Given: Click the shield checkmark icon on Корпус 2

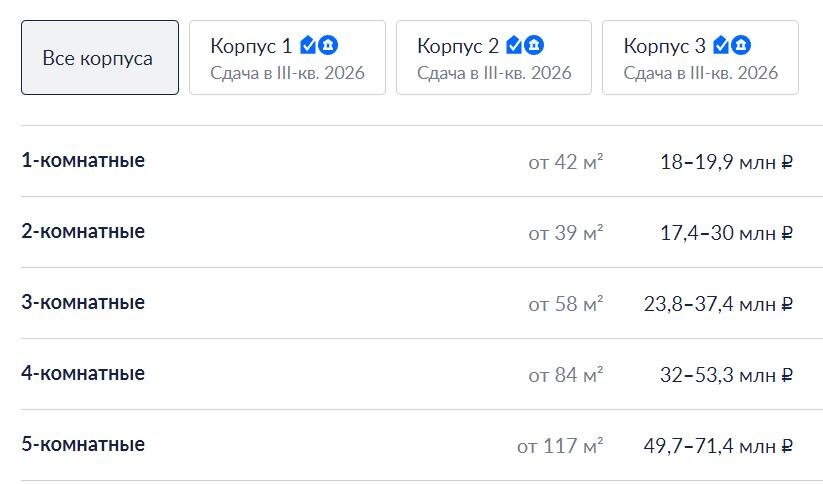Looking at the screenshot, I should 514,45.
